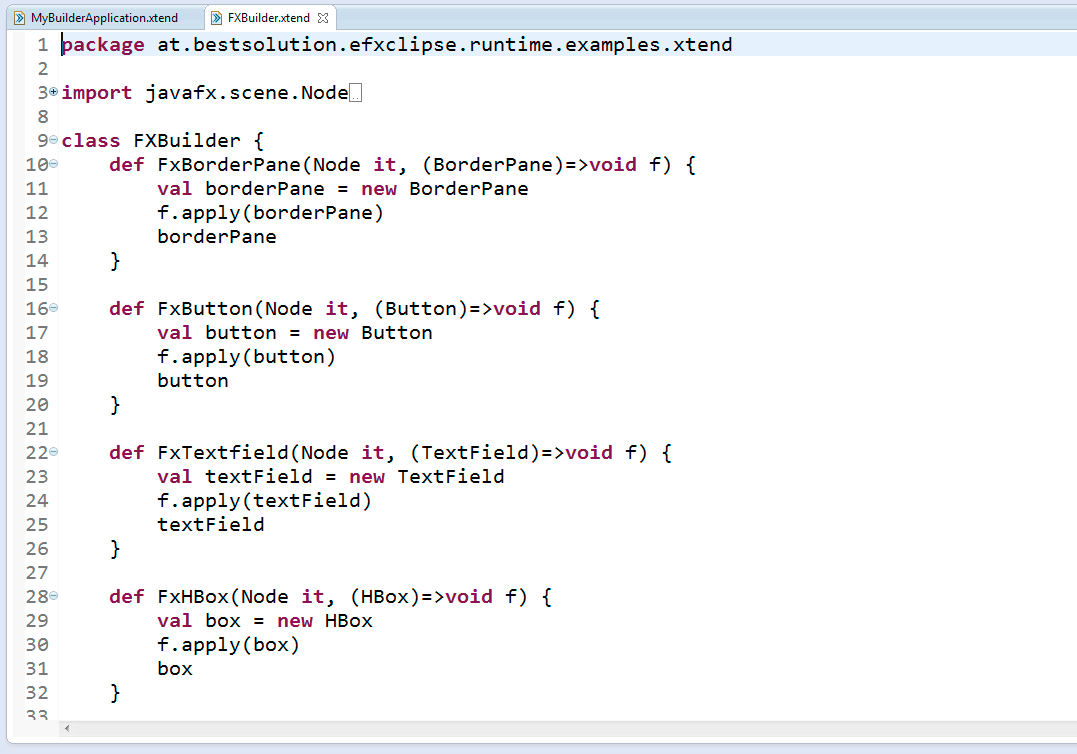Click the horizontal scrollbar left arrow
Image resolution: width=1077 pixels, height=754 pixels.
coord(68,729)
